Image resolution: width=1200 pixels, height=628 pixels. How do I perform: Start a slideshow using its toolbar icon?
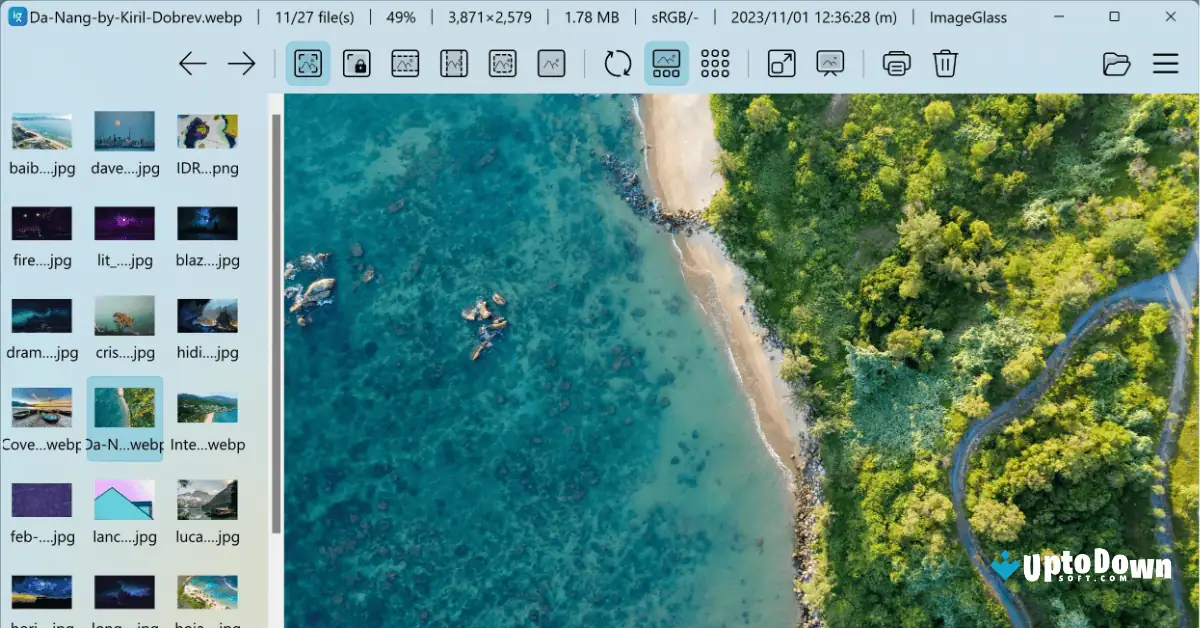click(x=830, y=63)
